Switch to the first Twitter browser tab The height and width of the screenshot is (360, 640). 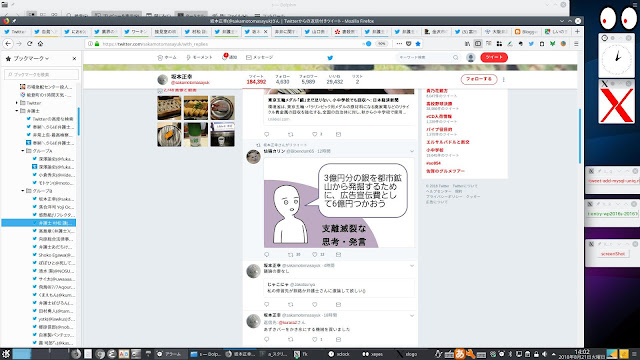pos(15,31)
